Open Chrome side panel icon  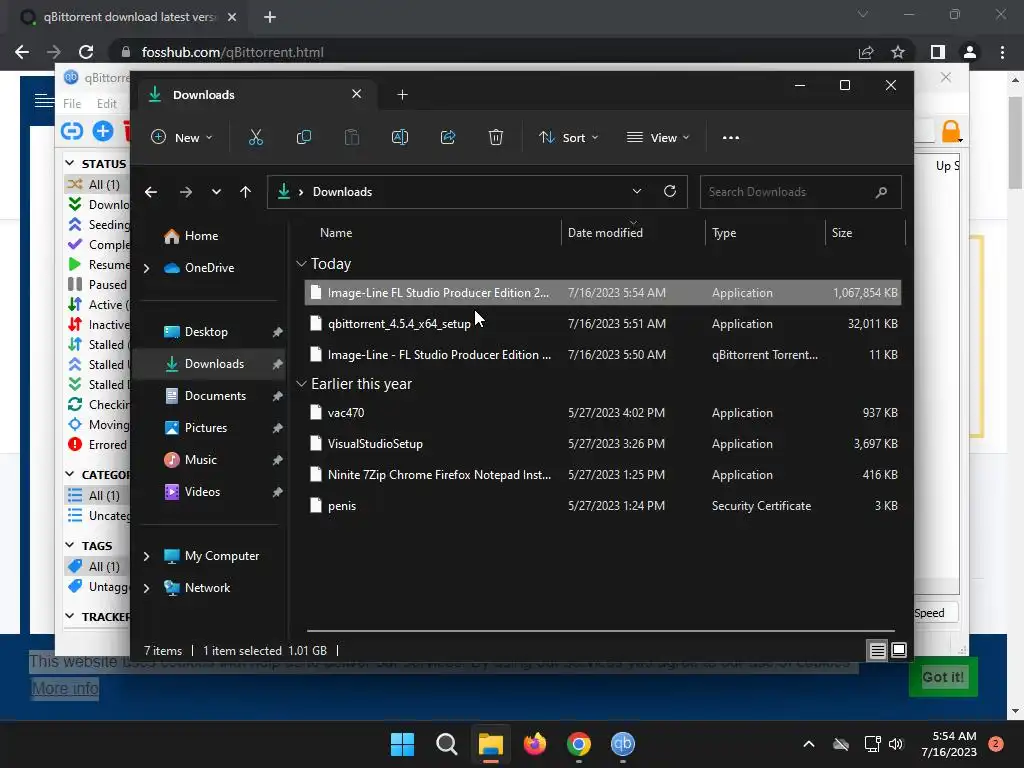pyautogui.click(x=938, y=52)
